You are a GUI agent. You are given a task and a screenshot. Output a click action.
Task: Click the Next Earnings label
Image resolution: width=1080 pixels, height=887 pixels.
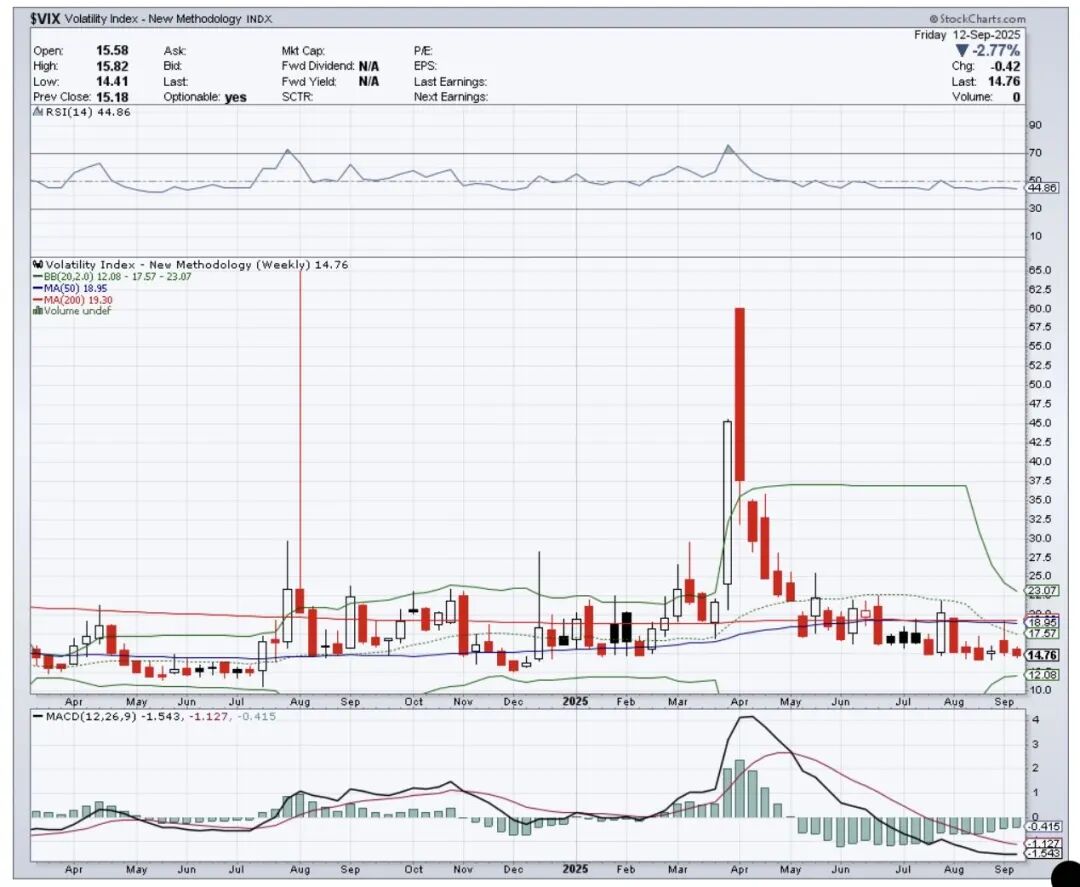pyautogui.click(x=450, y=97)
